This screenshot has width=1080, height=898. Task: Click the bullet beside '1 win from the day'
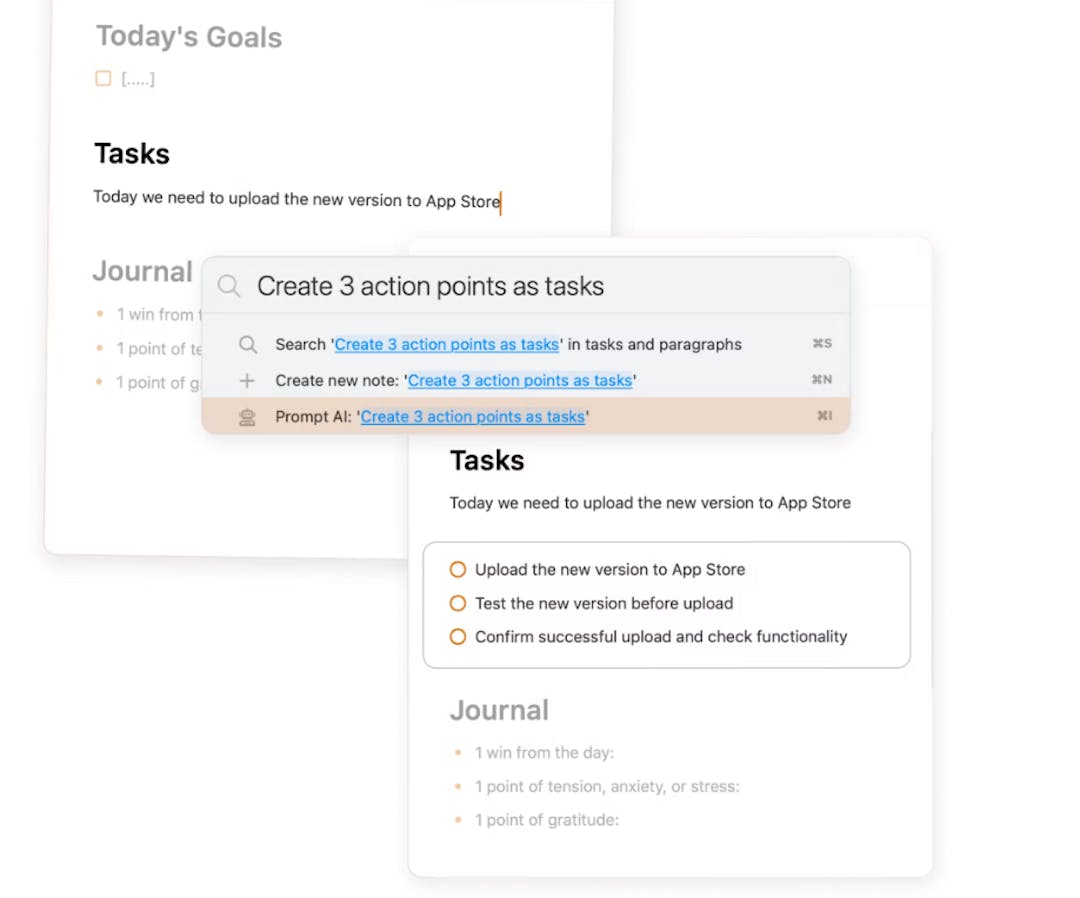tap(458, 752)
